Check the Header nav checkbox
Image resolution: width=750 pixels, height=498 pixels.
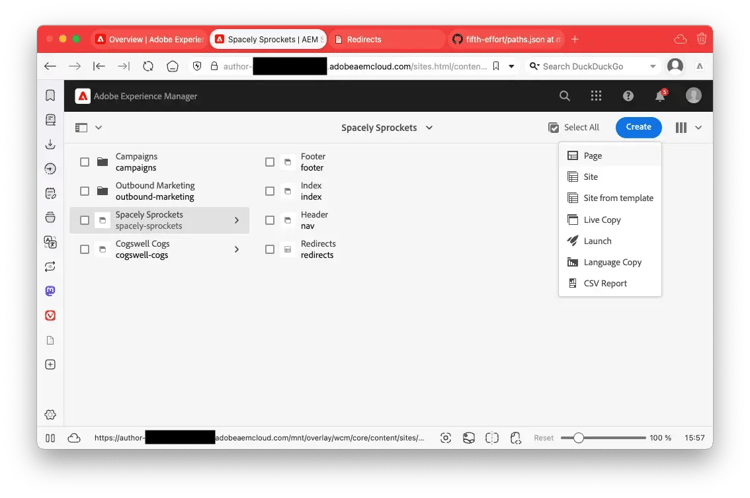270,221
